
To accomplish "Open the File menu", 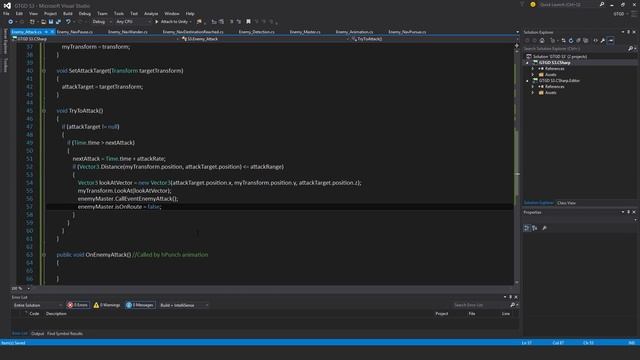I will point(6,13).
